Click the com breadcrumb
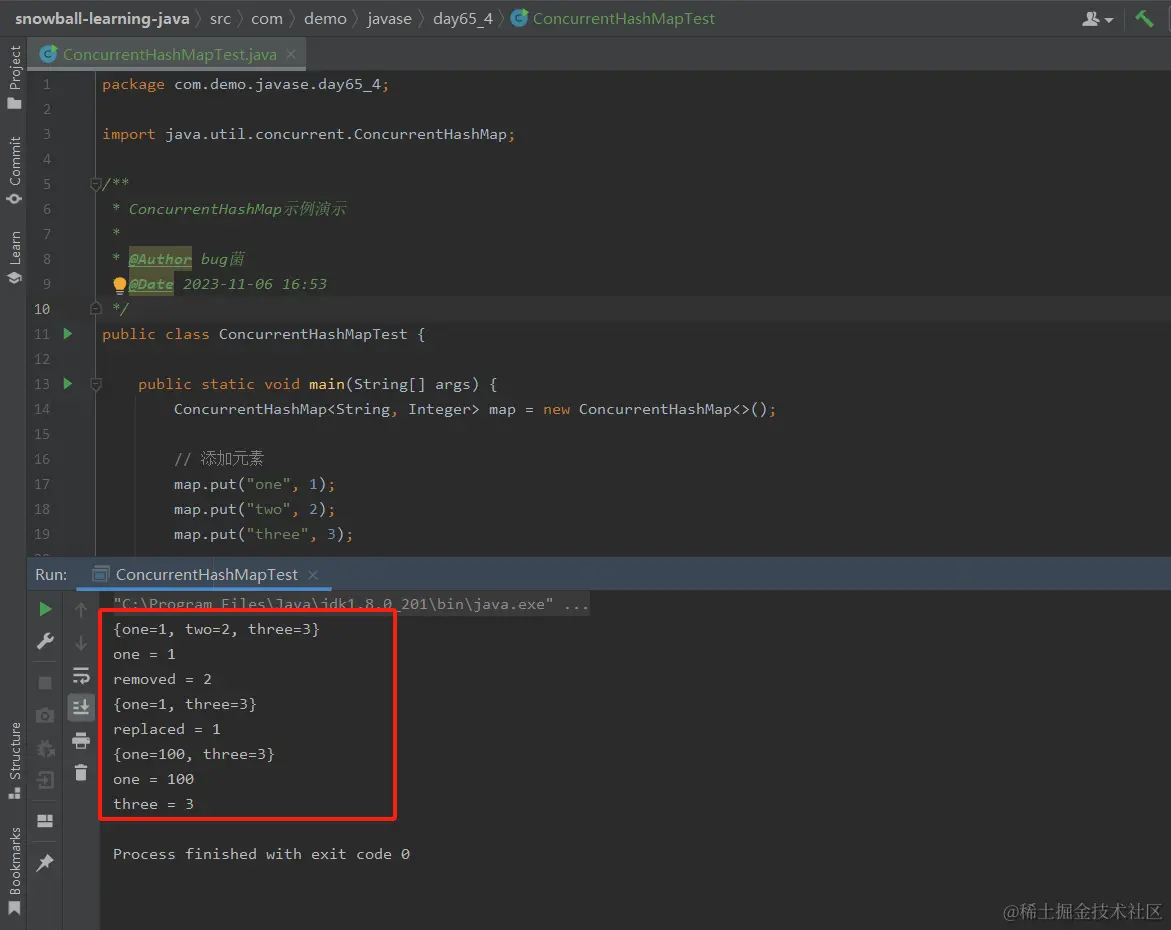Viewport: 1171px width, 930px height. tap(267, 19)
